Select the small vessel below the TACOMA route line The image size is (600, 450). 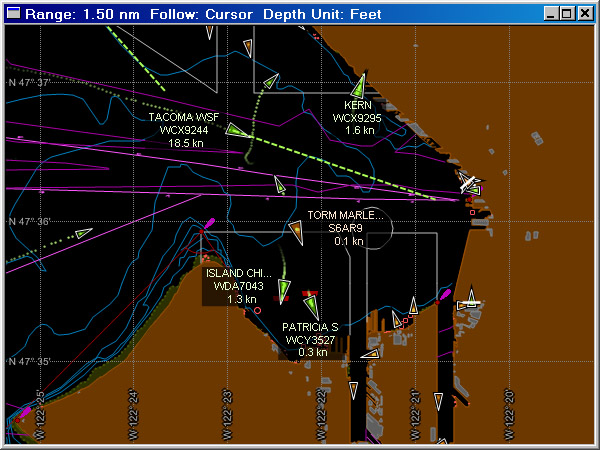[280, 184]
